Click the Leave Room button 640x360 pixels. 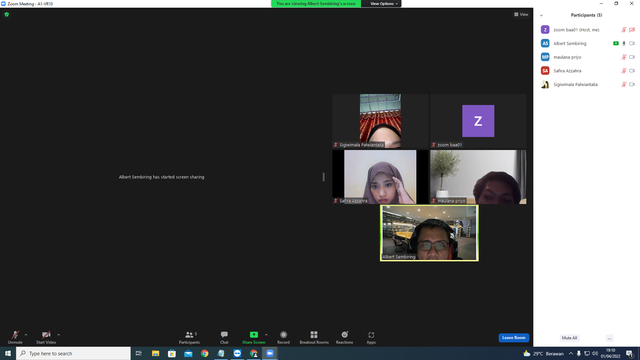(x=513, y=338)
